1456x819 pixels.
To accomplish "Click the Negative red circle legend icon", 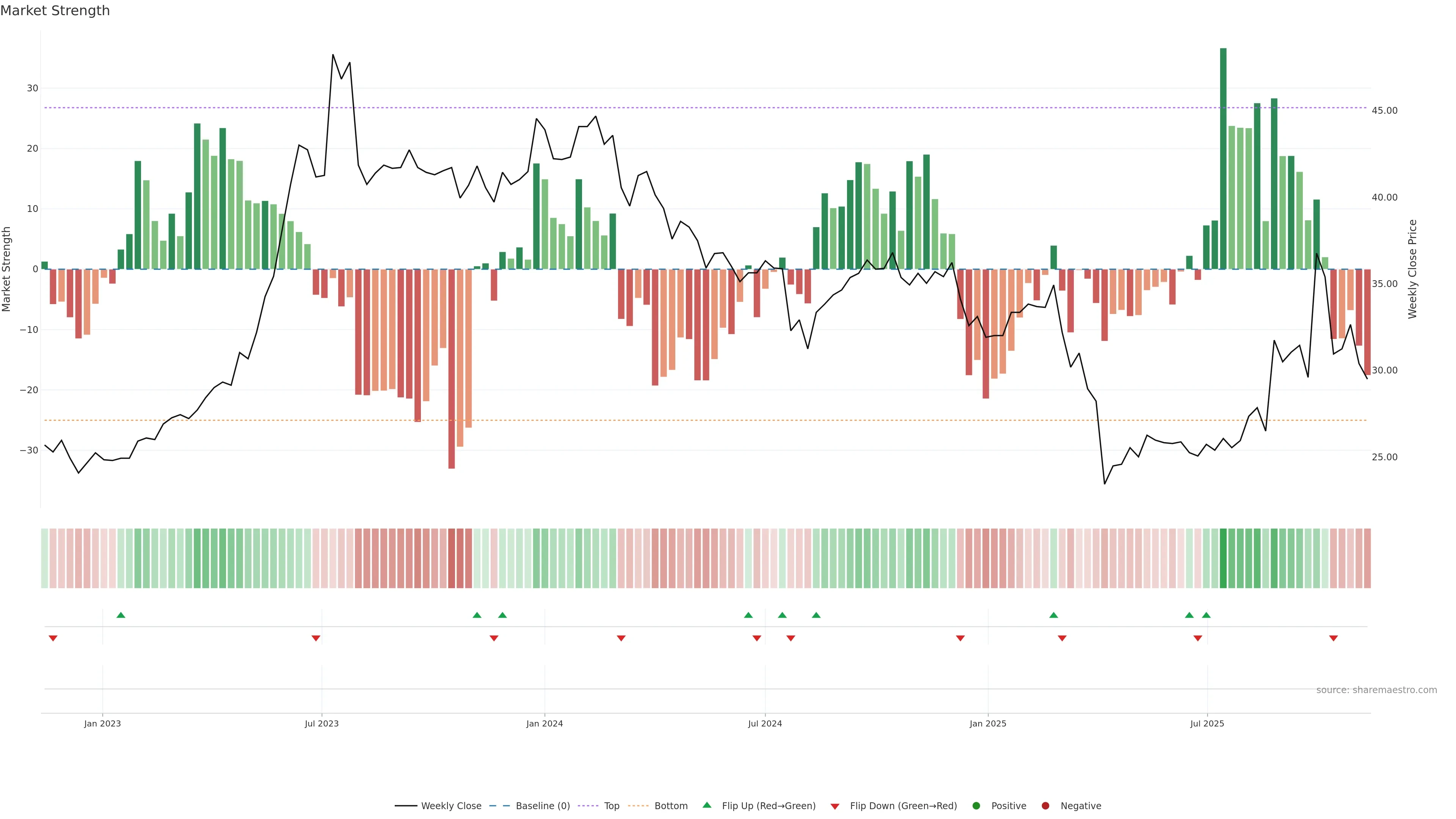I will pos(1045,806).
